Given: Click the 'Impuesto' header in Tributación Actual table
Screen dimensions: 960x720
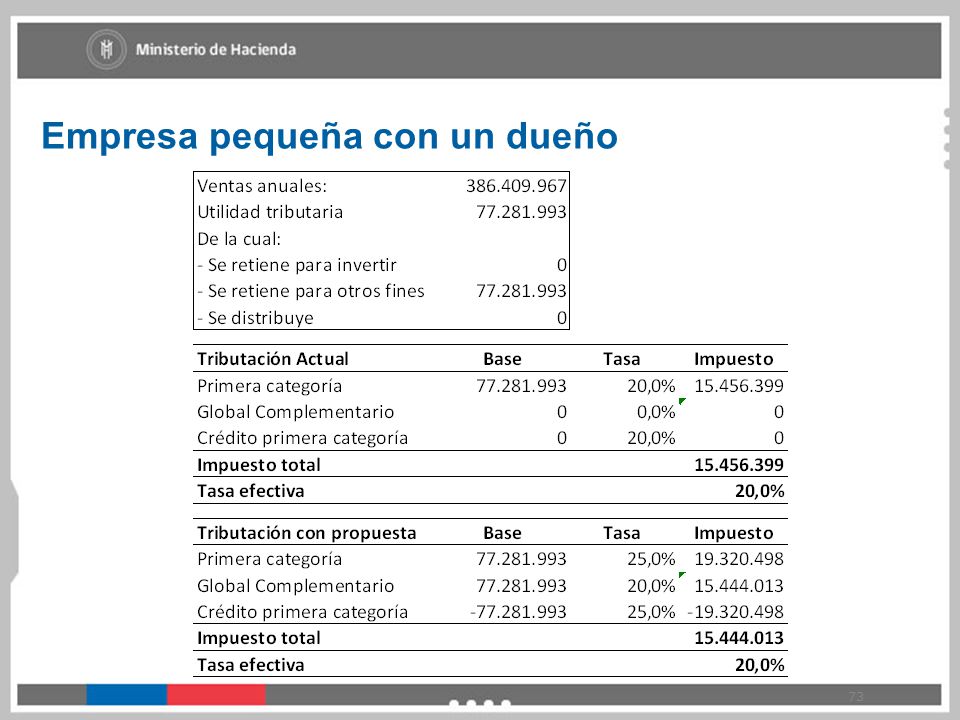Looking at the screenshot, I should tap(733, 359).
